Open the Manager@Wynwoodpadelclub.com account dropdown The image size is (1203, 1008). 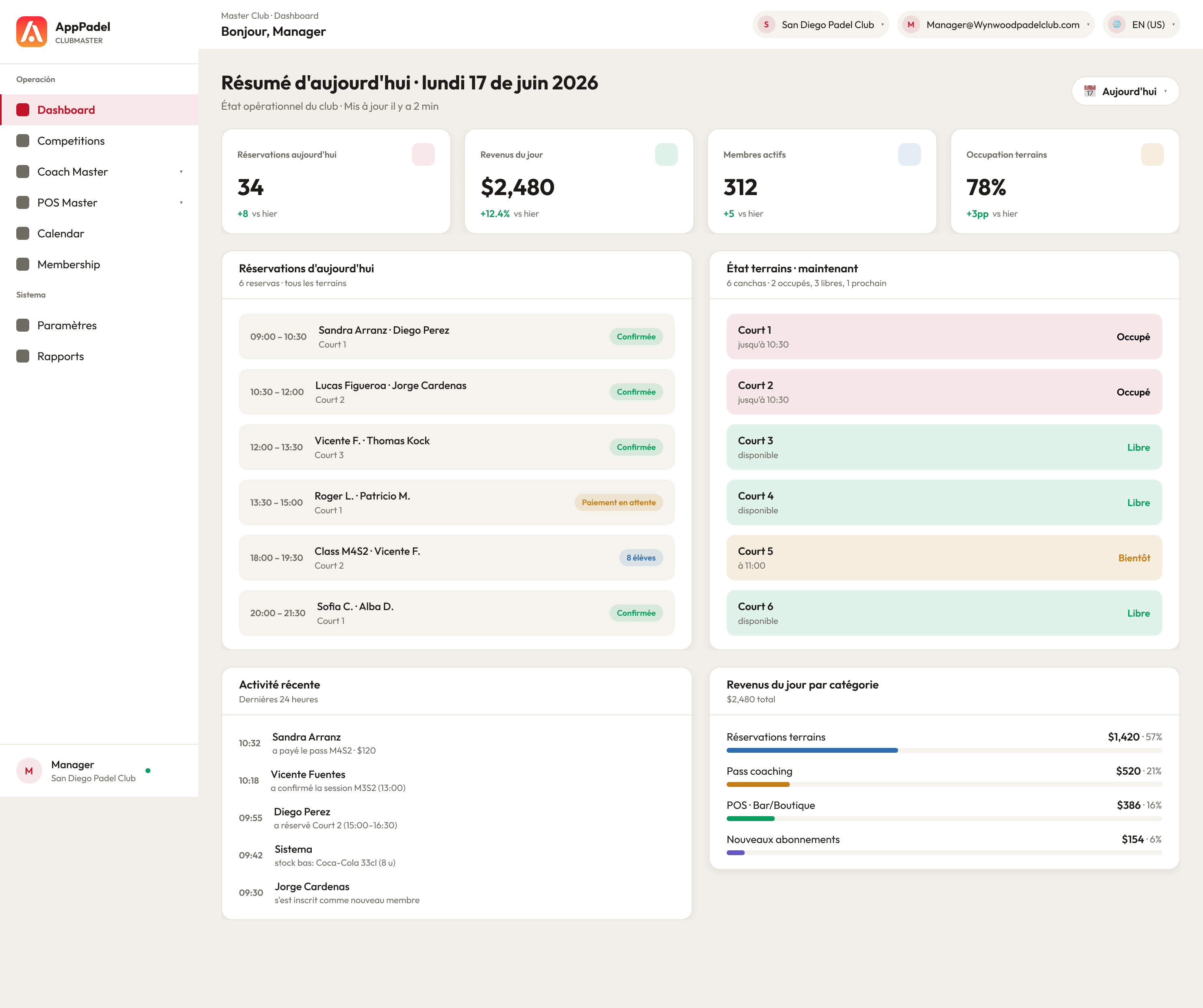point(996,25)
